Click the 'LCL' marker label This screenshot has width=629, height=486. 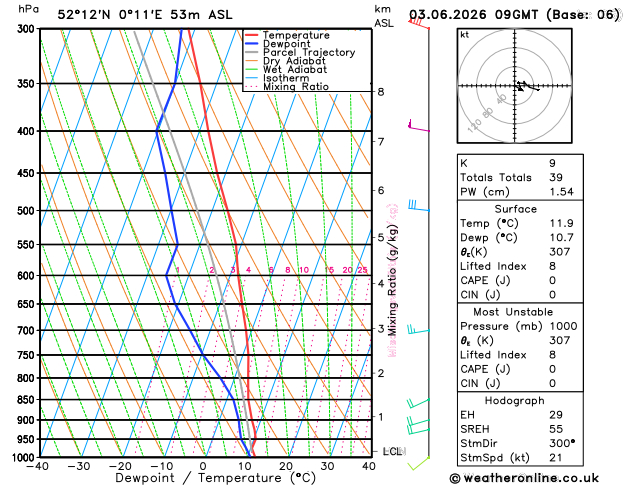click(394, 452)
